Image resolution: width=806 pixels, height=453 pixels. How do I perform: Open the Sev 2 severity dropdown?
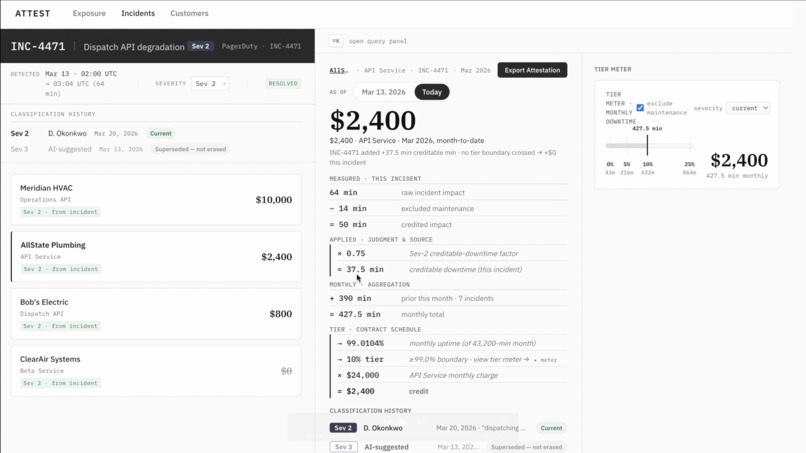(210, 83)
